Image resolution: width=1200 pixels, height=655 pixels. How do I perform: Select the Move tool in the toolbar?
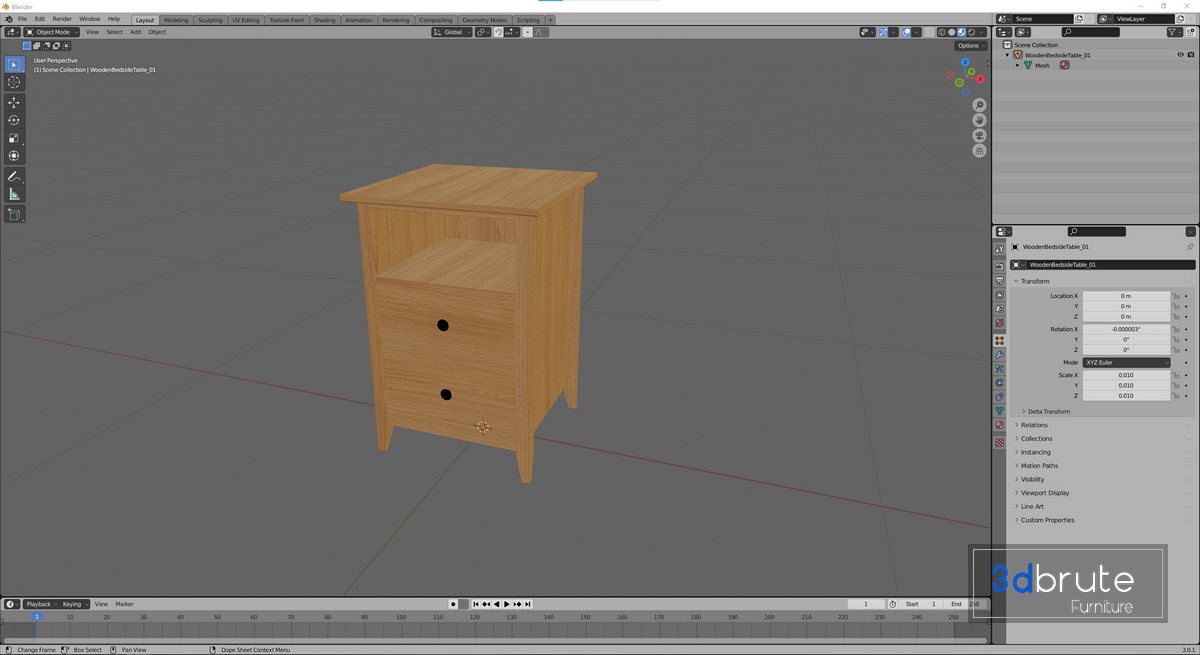[14, 102]
